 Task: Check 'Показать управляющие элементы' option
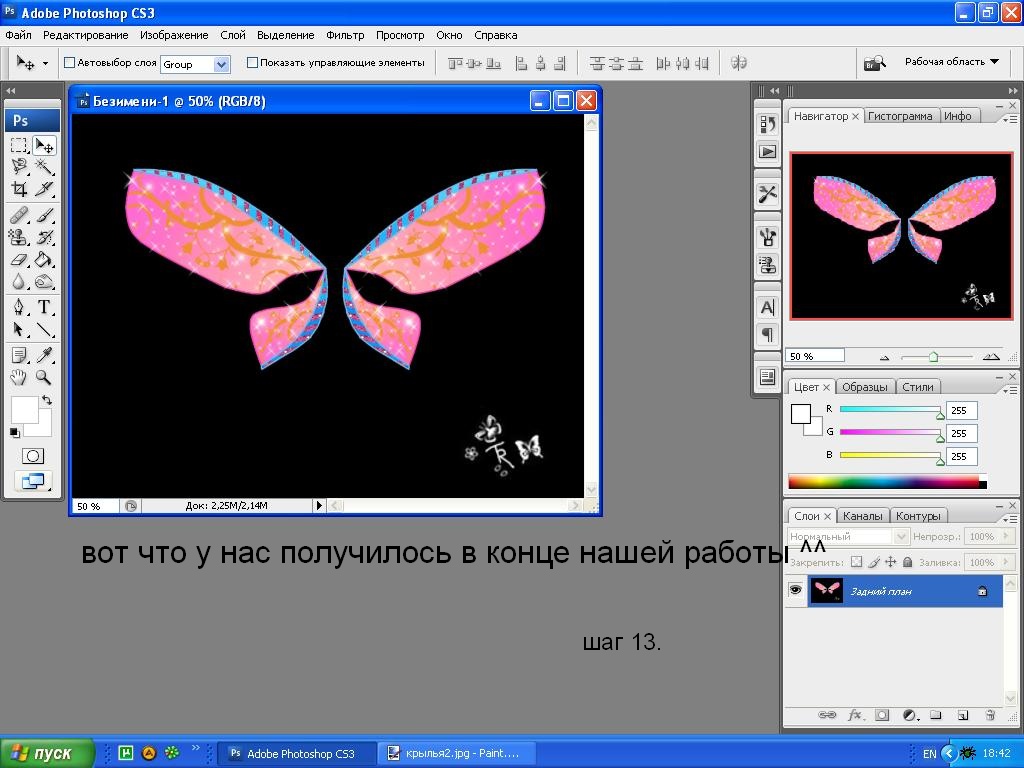tap(252, 63)
